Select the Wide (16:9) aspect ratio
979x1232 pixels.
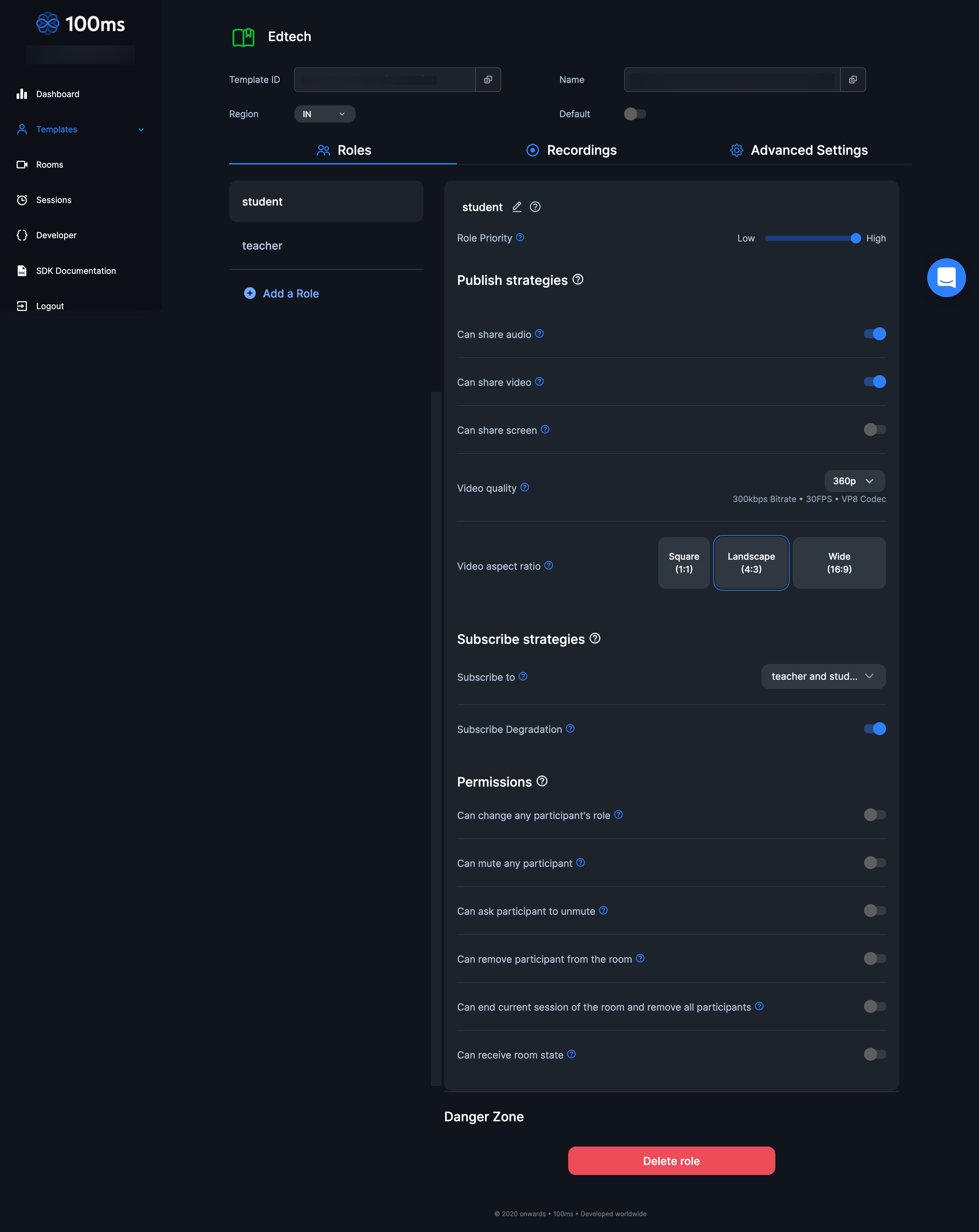[838, 563]
